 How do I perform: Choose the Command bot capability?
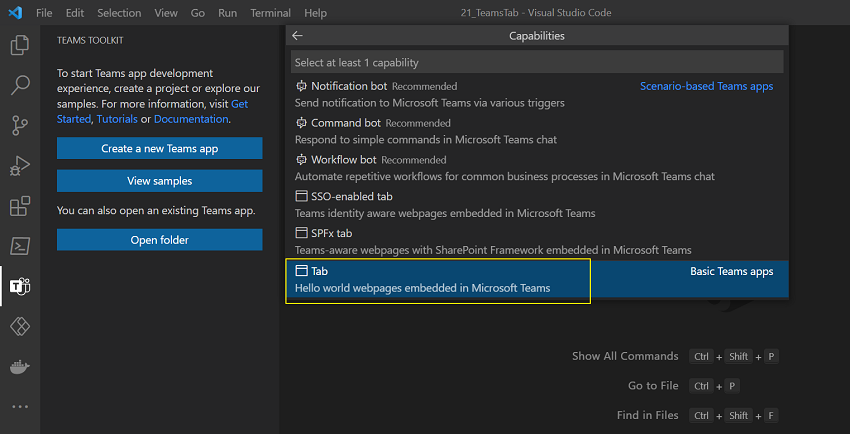537,131
